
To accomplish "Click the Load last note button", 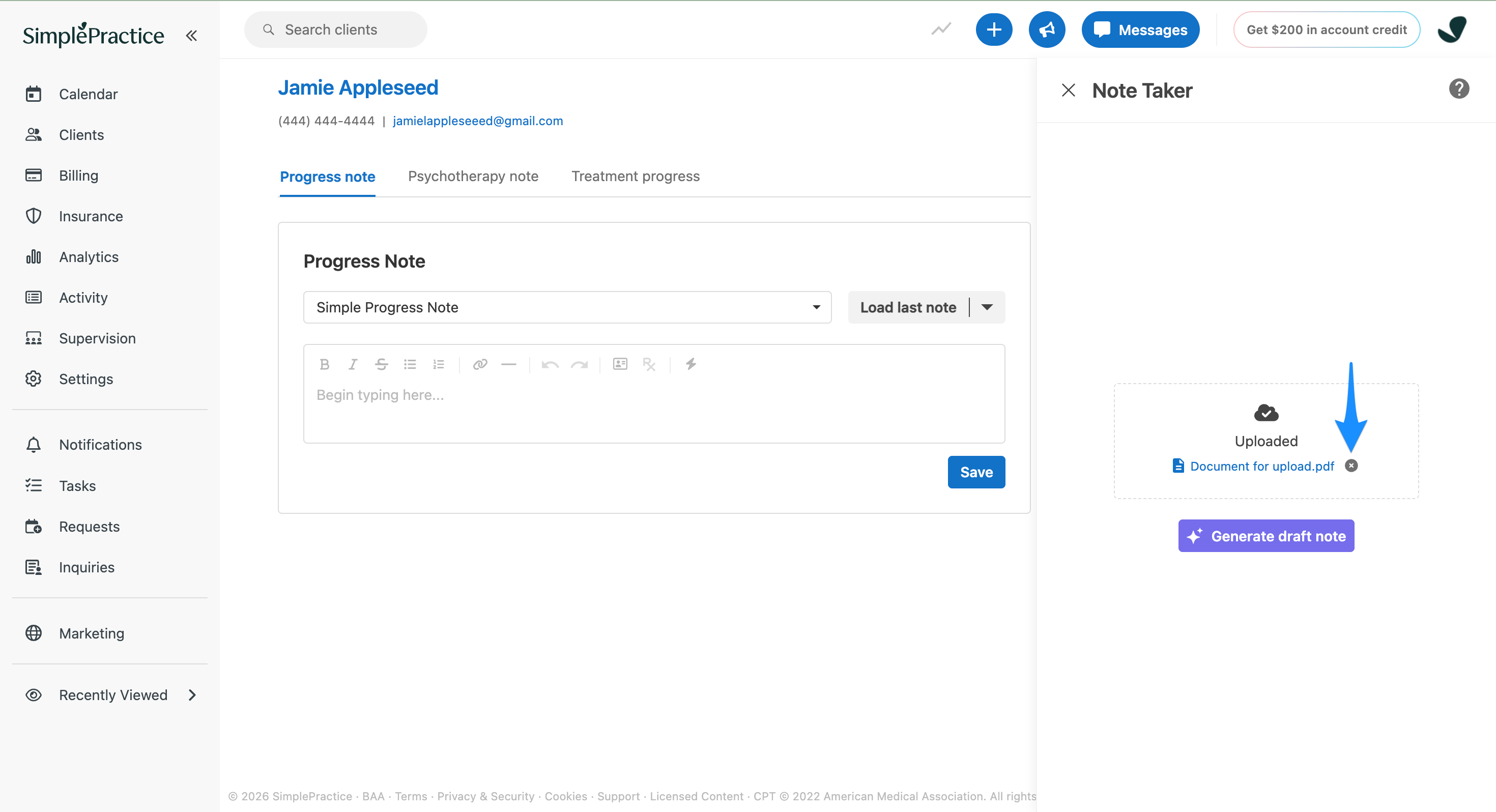I will click(x=908, y=307).
